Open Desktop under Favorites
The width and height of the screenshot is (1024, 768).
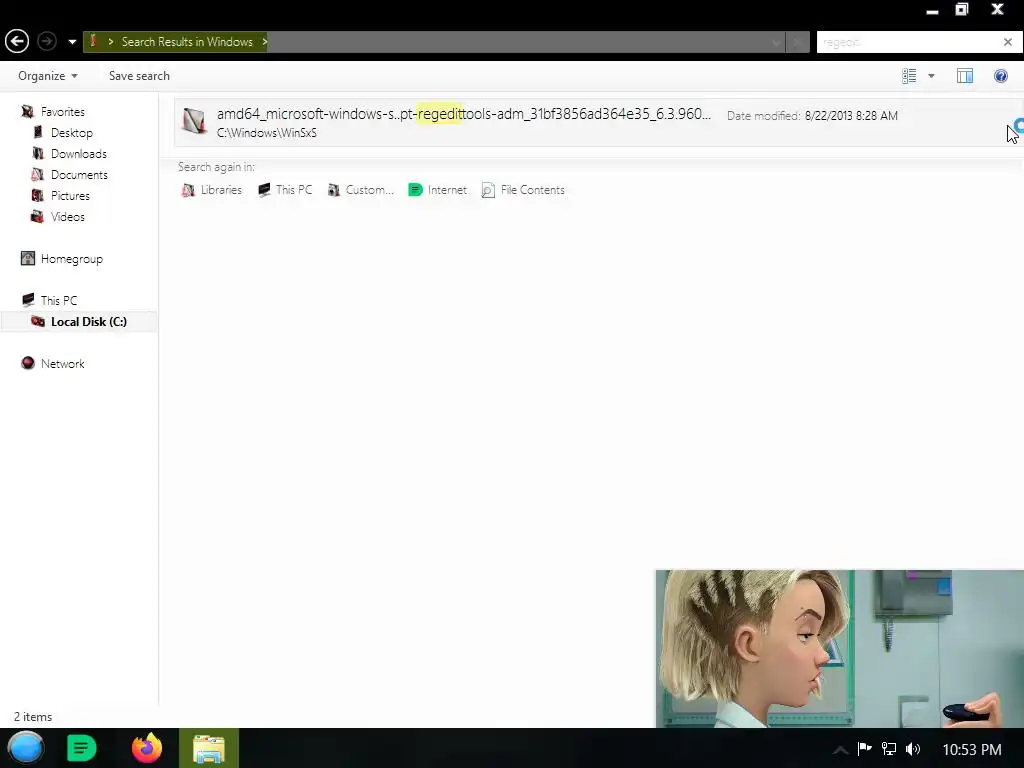point(72,133)
